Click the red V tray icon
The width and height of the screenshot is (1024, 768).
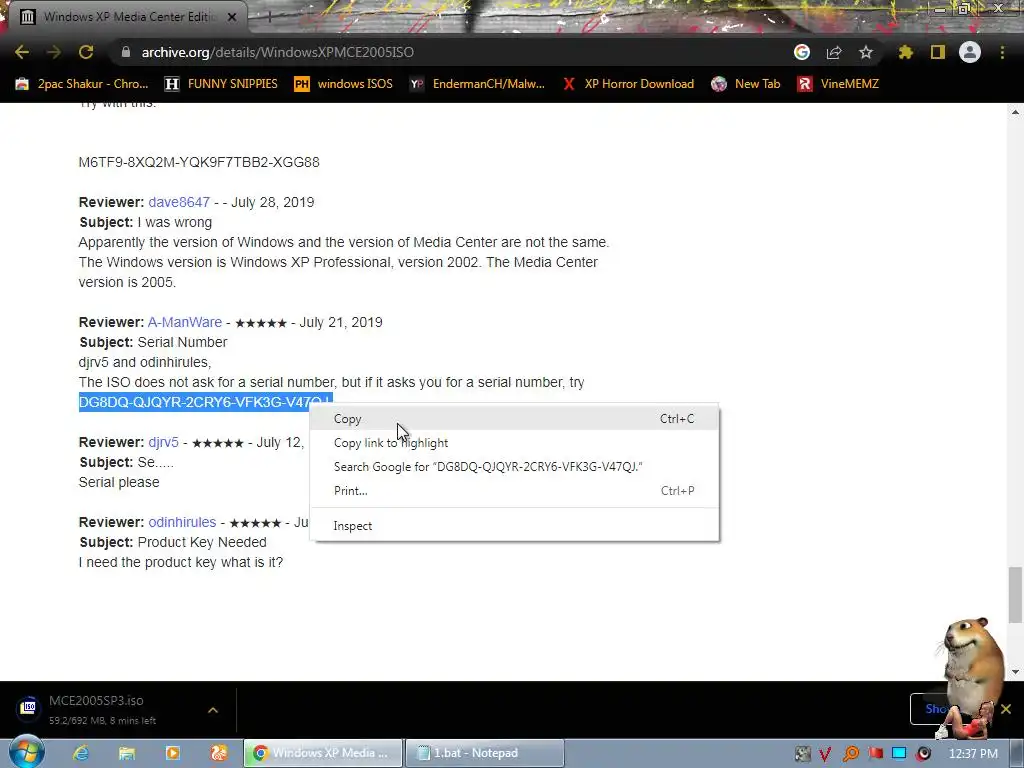(825, 754)
